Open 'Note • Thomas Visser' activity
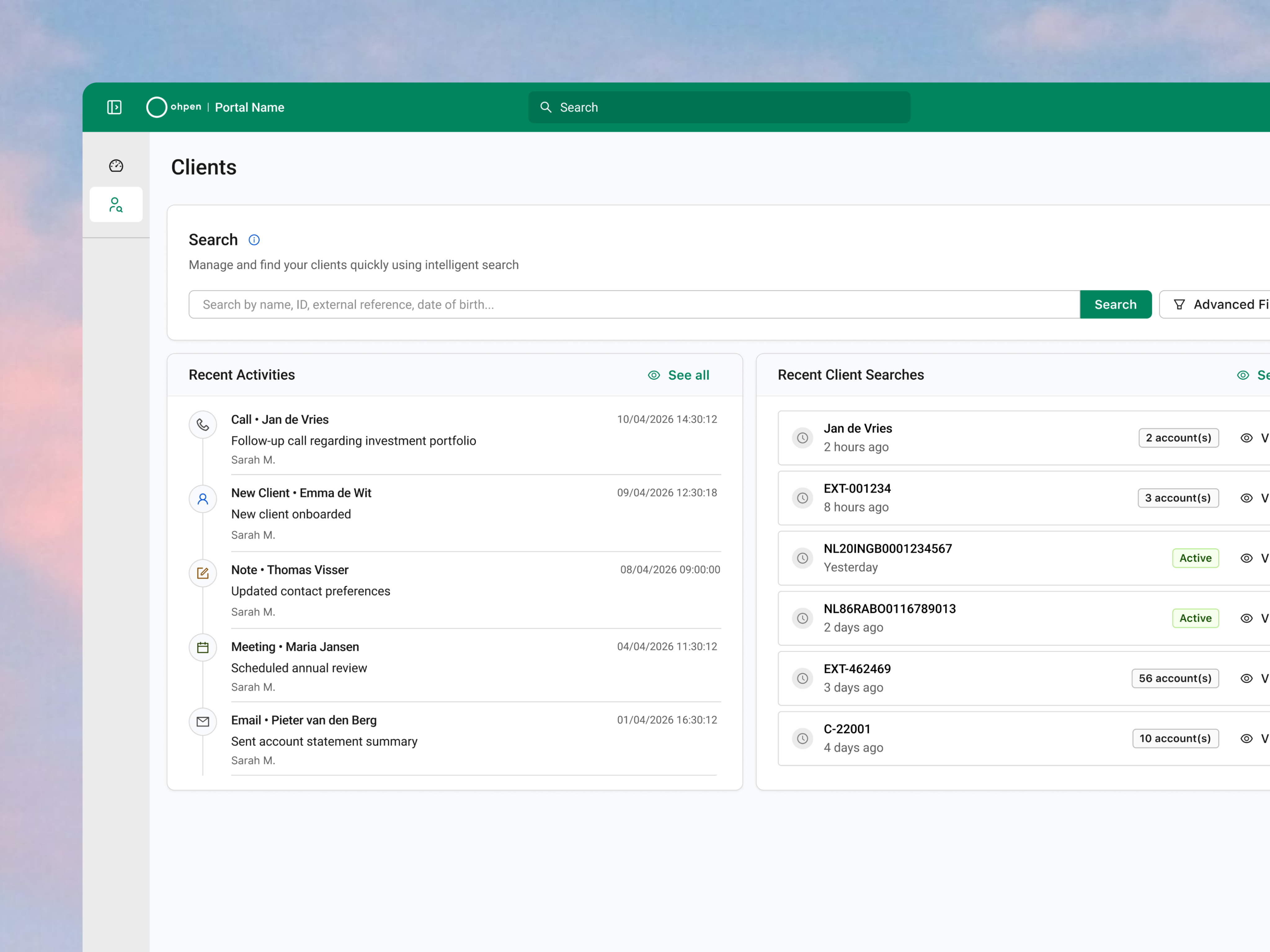Viewport: 1270px width, 952px height. (x=290, y=570)
